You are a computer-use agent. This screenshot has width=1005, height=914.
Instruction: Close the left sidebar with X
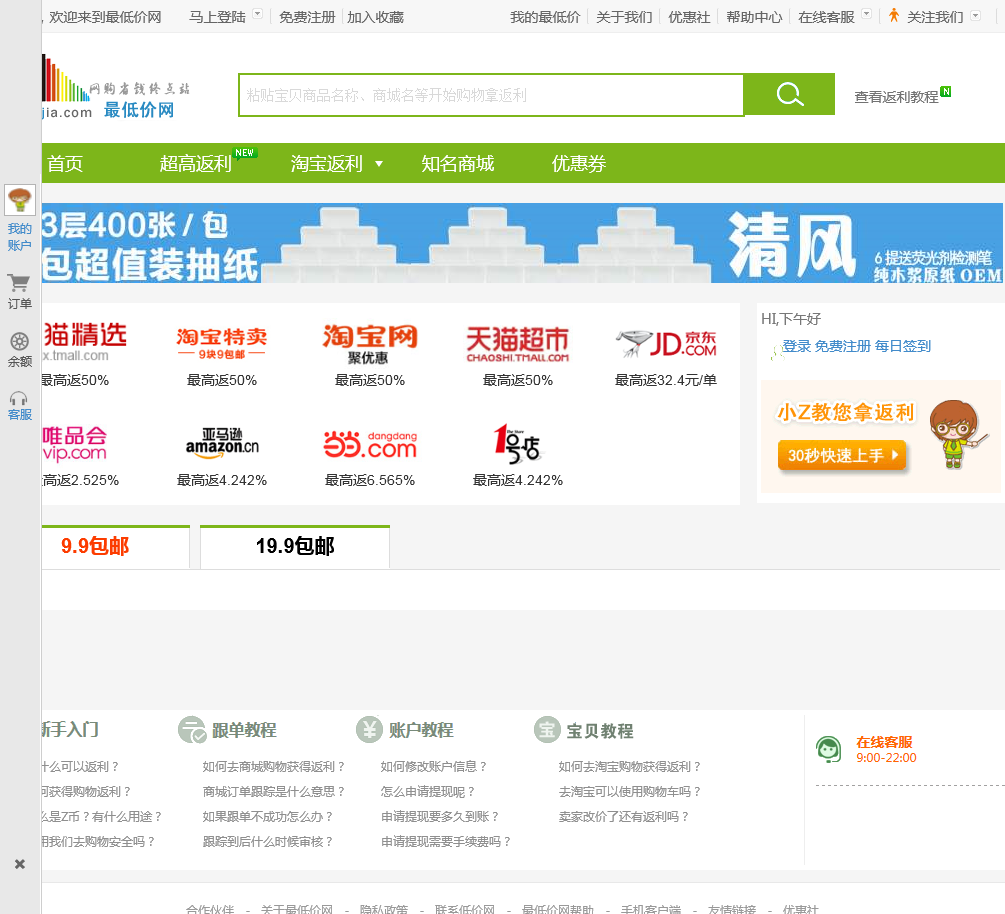[x=20, y=864]
